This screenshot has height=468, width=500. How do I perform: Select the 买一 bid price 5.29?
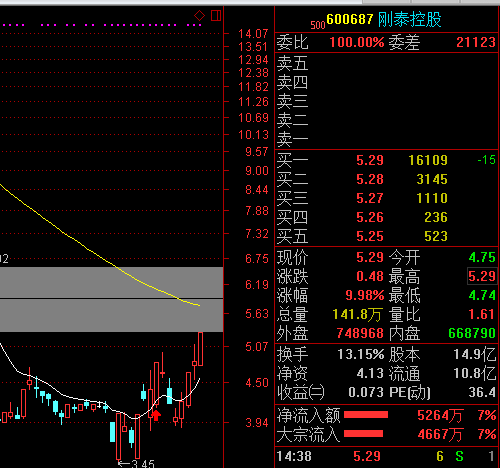tap(370, 160)
